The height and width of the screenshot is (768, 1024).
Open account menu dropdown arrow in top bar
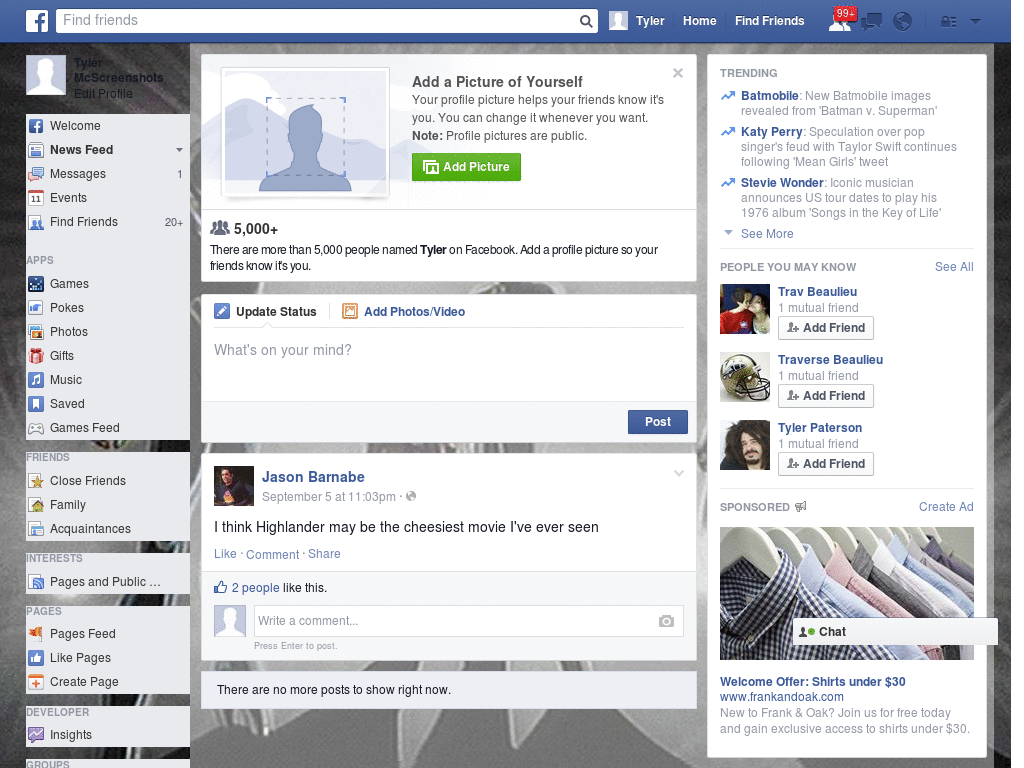coord(975,21)
